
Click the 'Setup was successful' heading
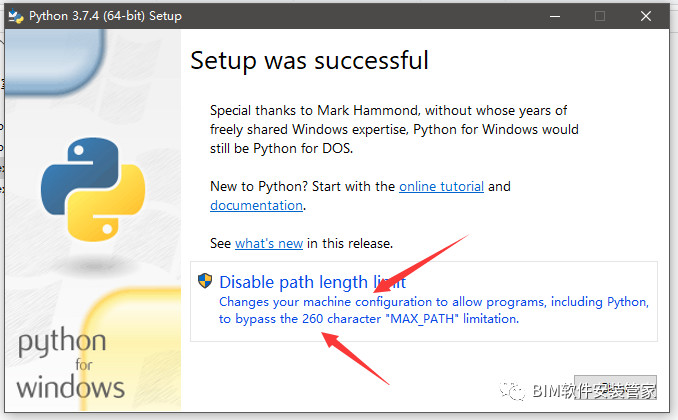tap(309, 60)
